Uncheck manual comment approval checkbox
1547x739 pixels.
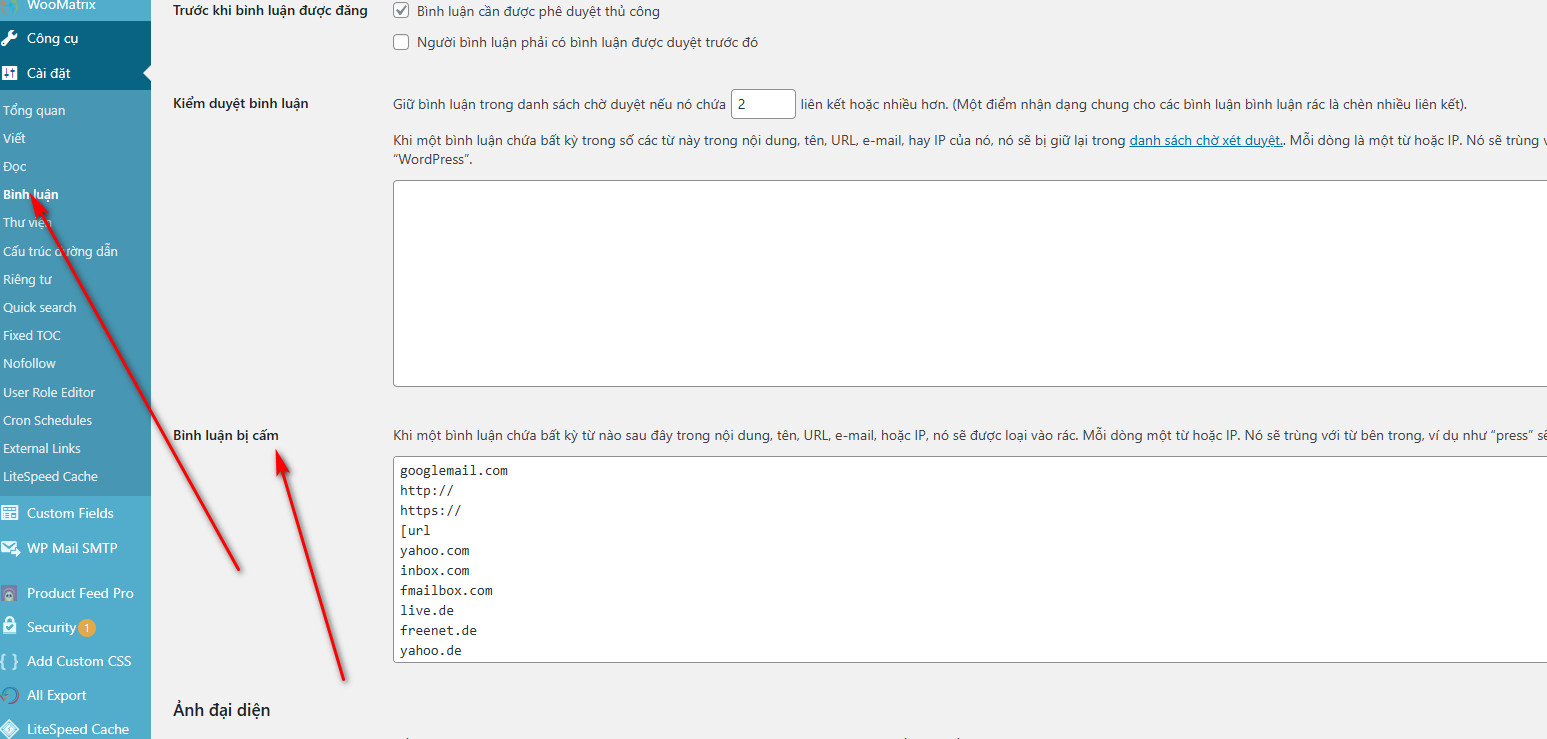click(402, 12)
